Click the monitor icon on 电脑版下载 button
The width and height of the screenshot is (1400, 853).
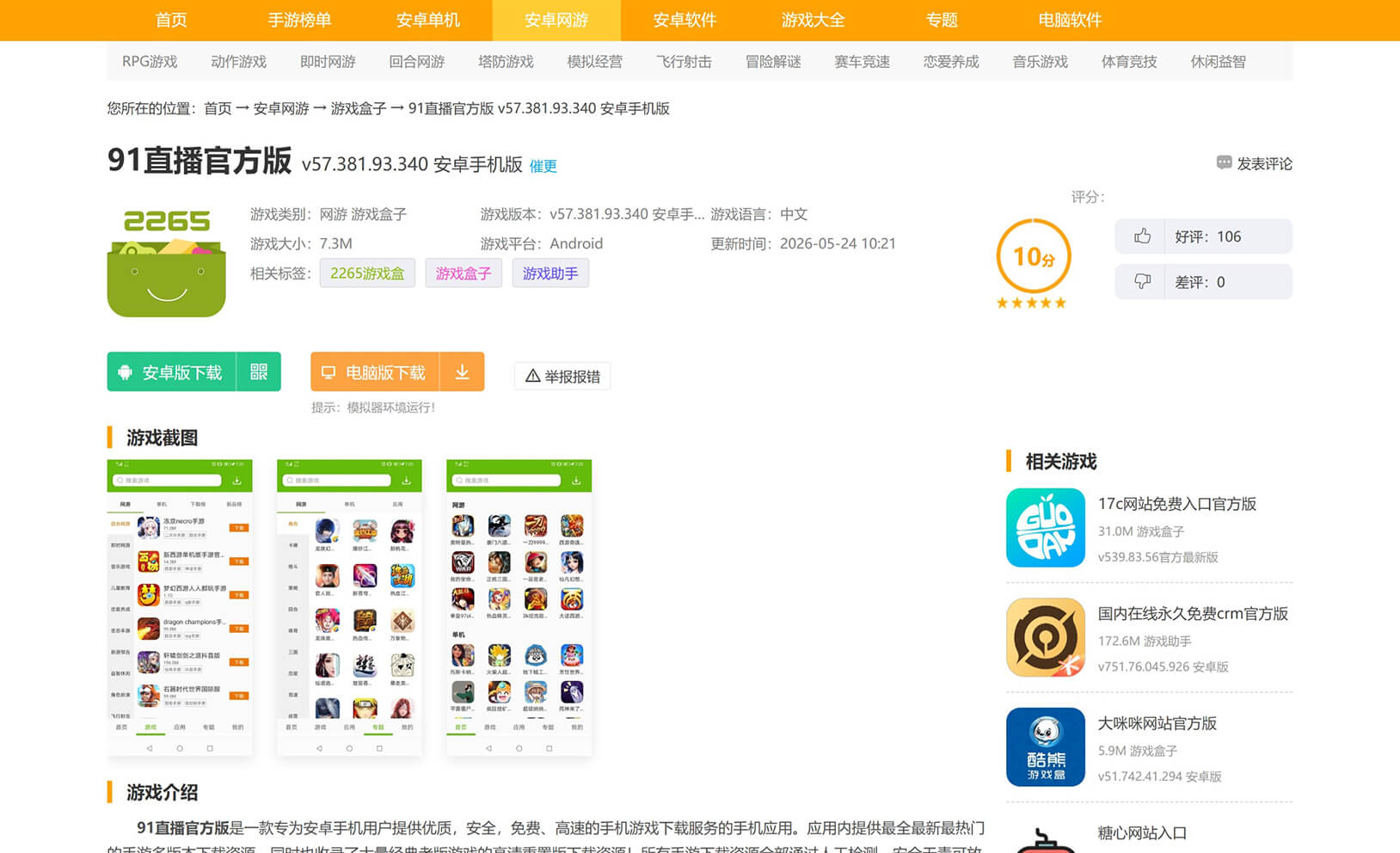(x=328, y=372)
